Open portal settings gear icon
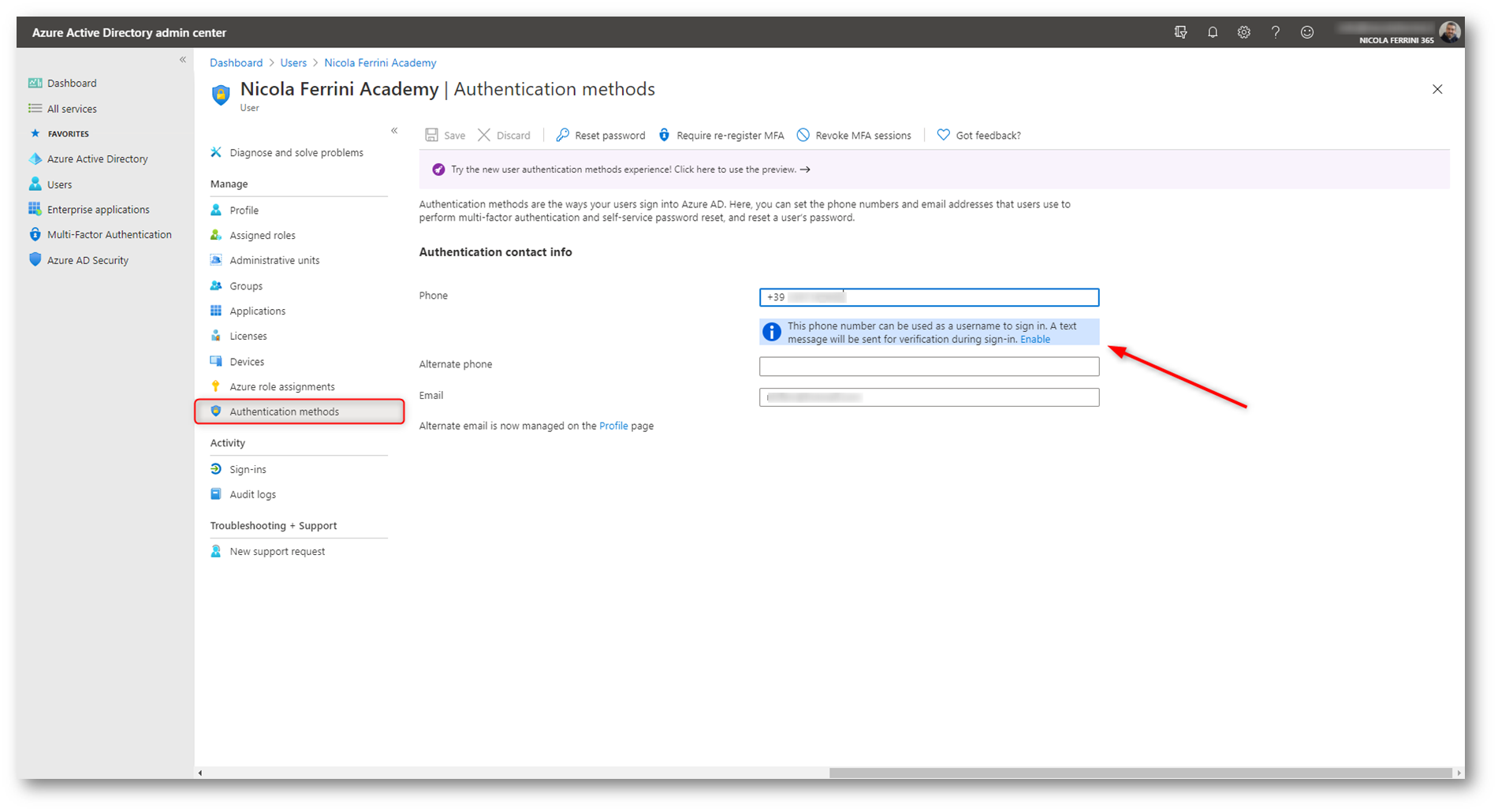 1244,32
